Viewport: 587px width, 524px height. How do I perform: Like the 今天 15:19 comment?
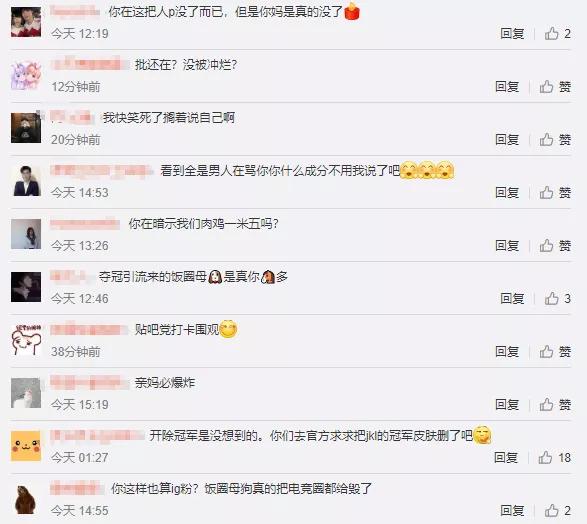[555, 405]
